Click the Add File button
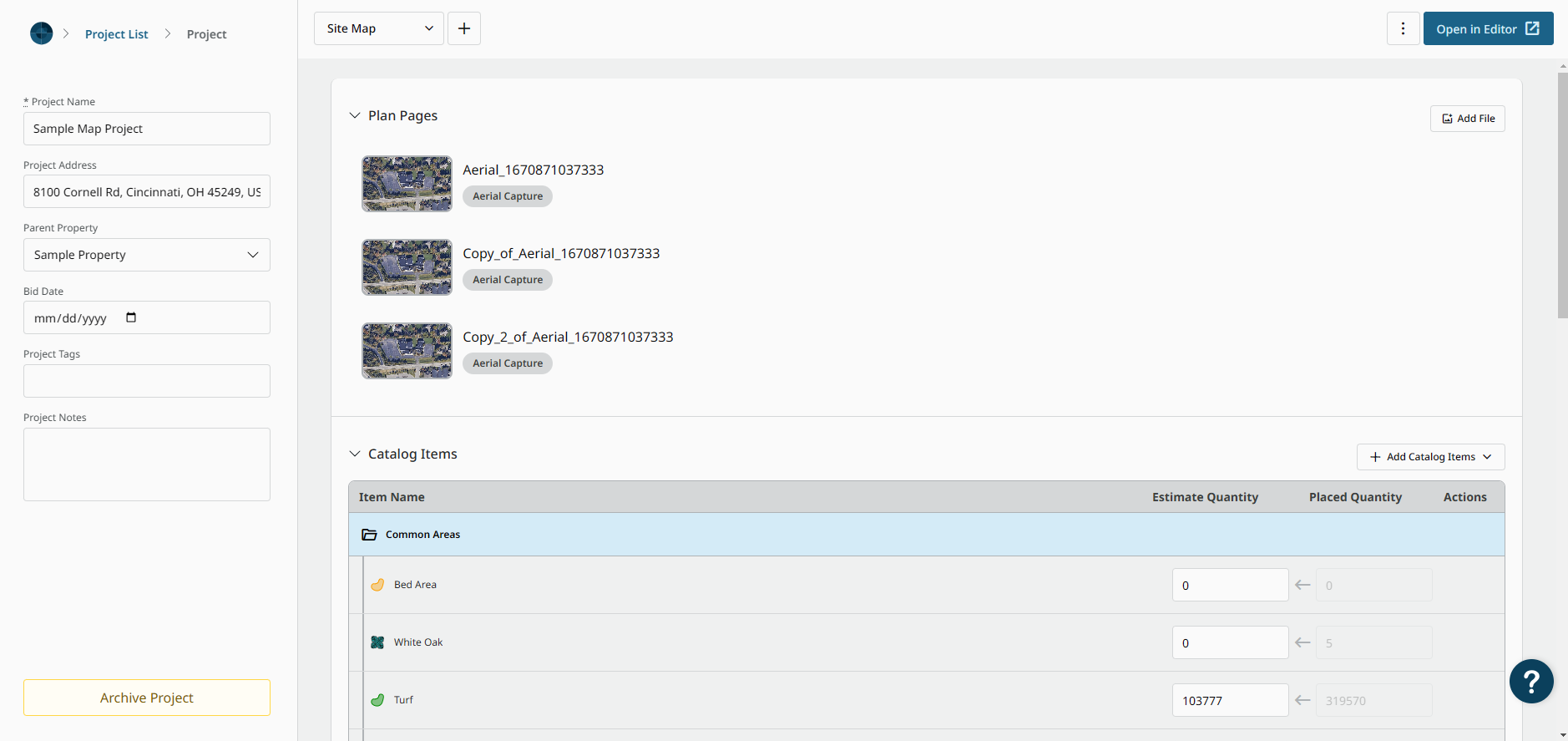 pos(1467,119)
